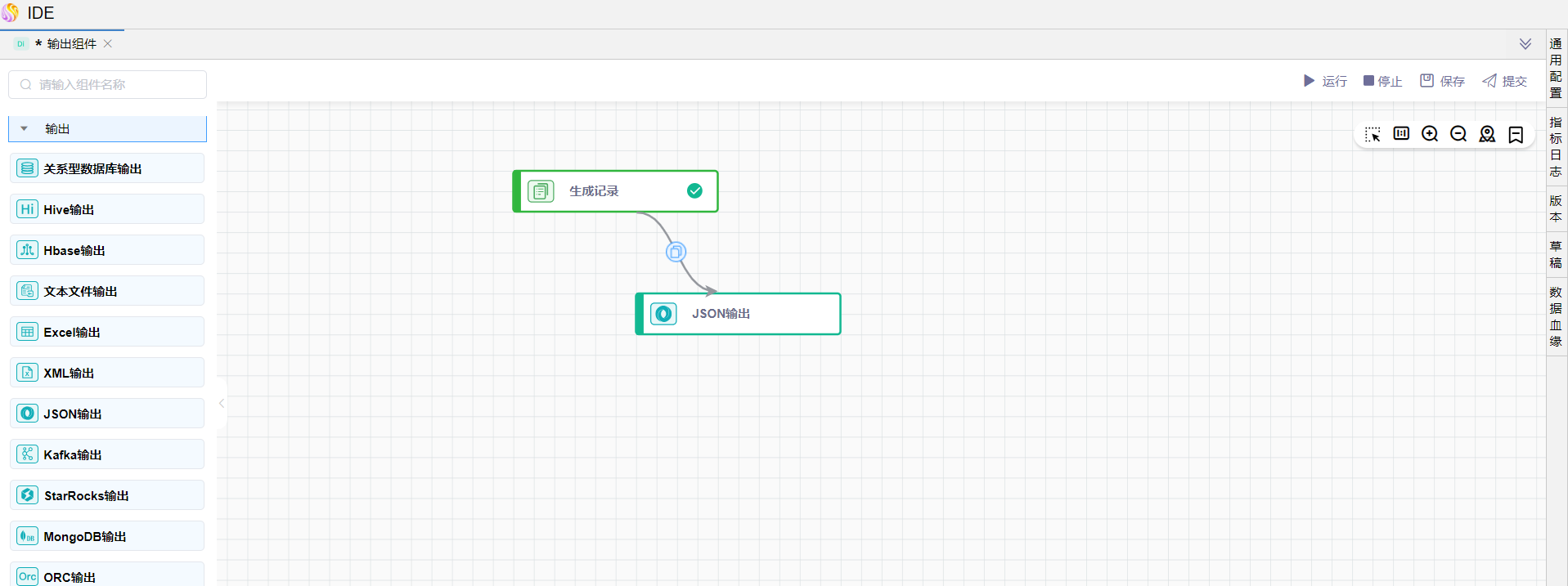Image resolution: width=1568 pixels, height=586 pixels.
Task: Click the 输出 category header text
Action: (x=57, y=129)
